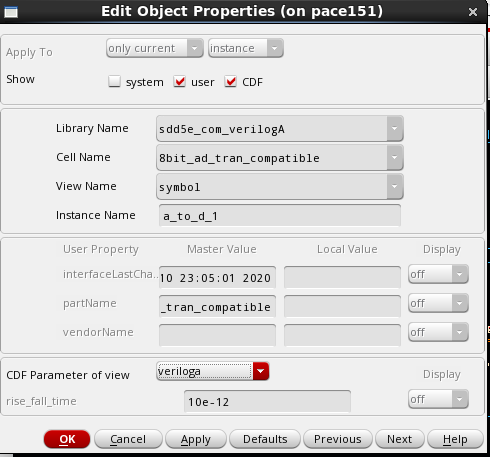The height and width of the screenshot is (457, 490).
Task: Click the rise_fall_time value field
Action: pos(267,401)
